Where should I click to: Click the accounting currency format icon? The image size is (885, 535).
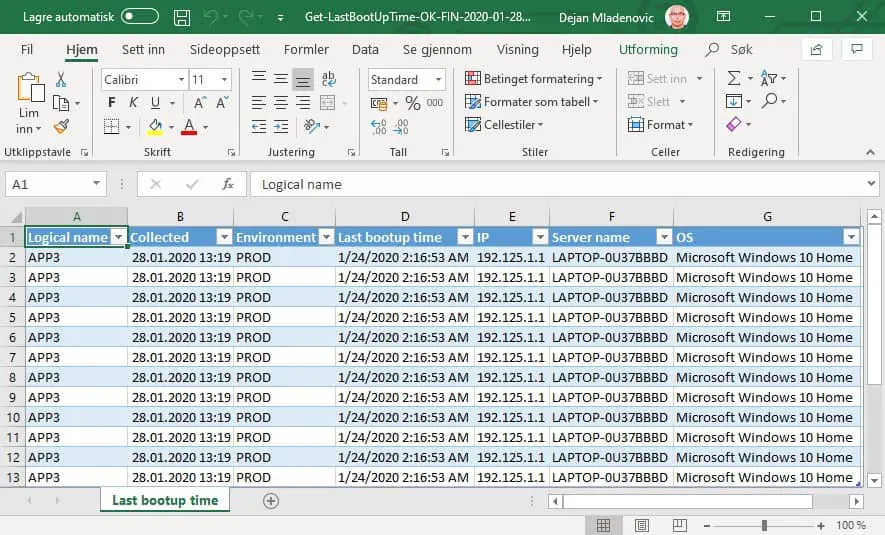(379, 103)
